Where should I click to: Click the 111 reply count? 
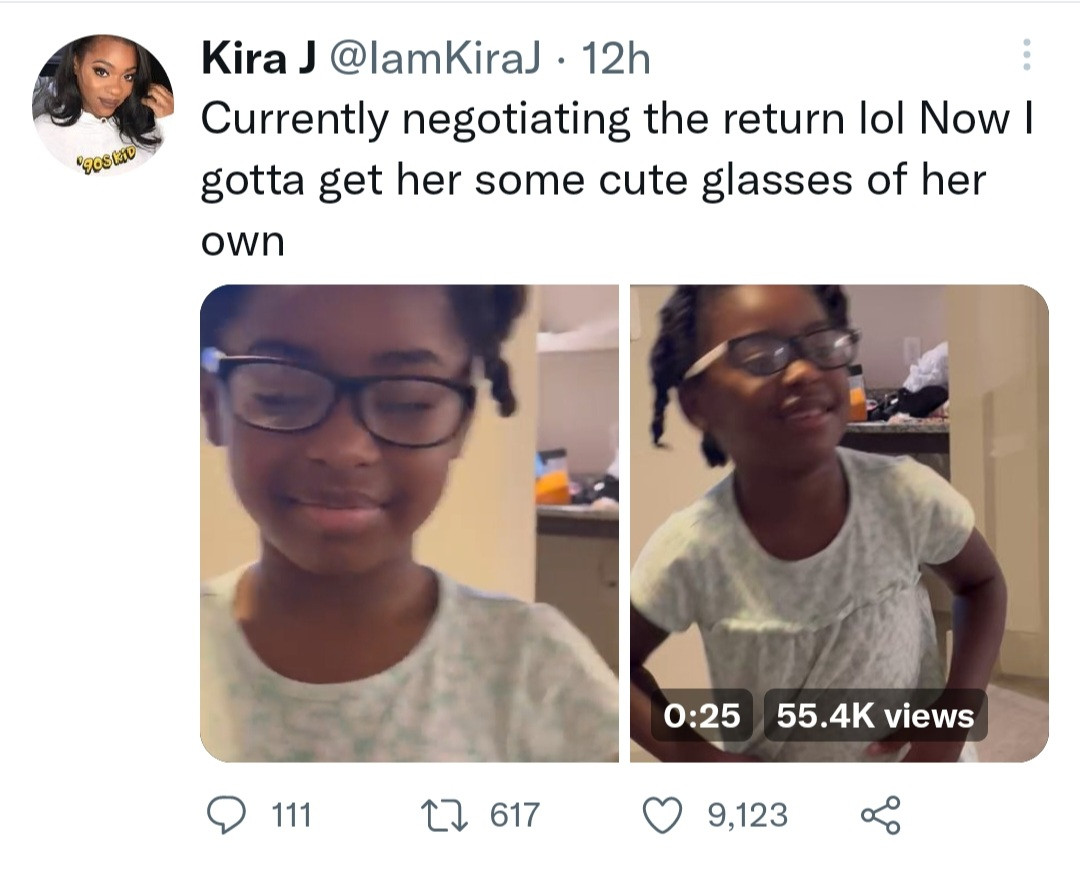pyautogui.click(x=291, y=815)
